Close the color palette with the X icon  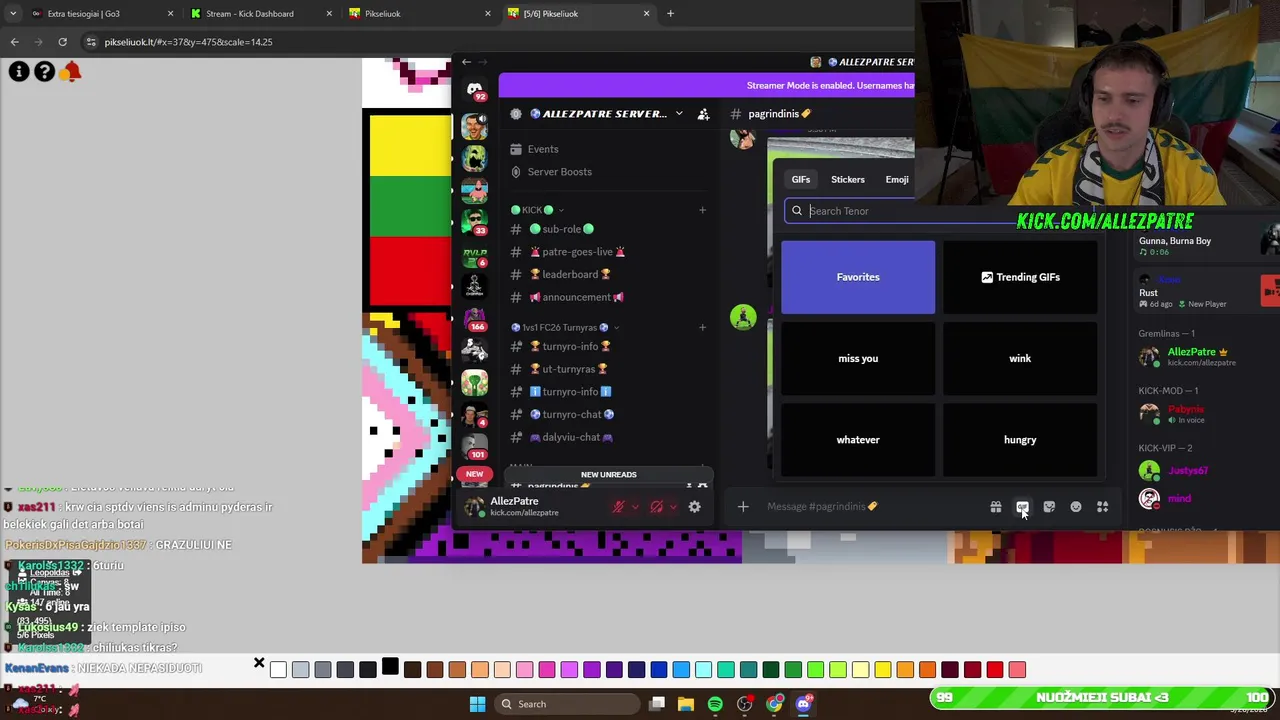click(259, 663)
